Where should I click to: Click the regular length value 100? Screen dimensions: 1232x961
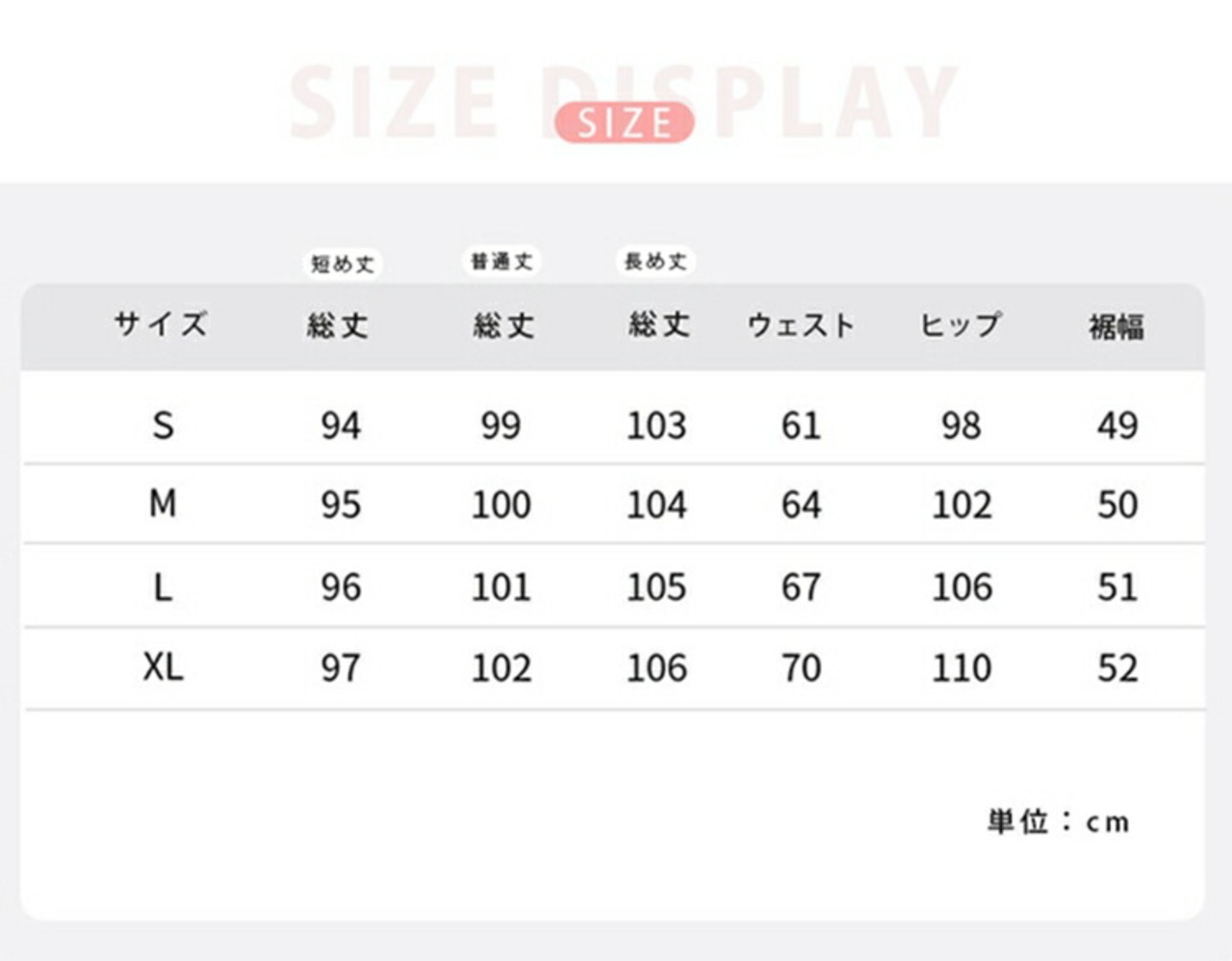click(500, 505)
